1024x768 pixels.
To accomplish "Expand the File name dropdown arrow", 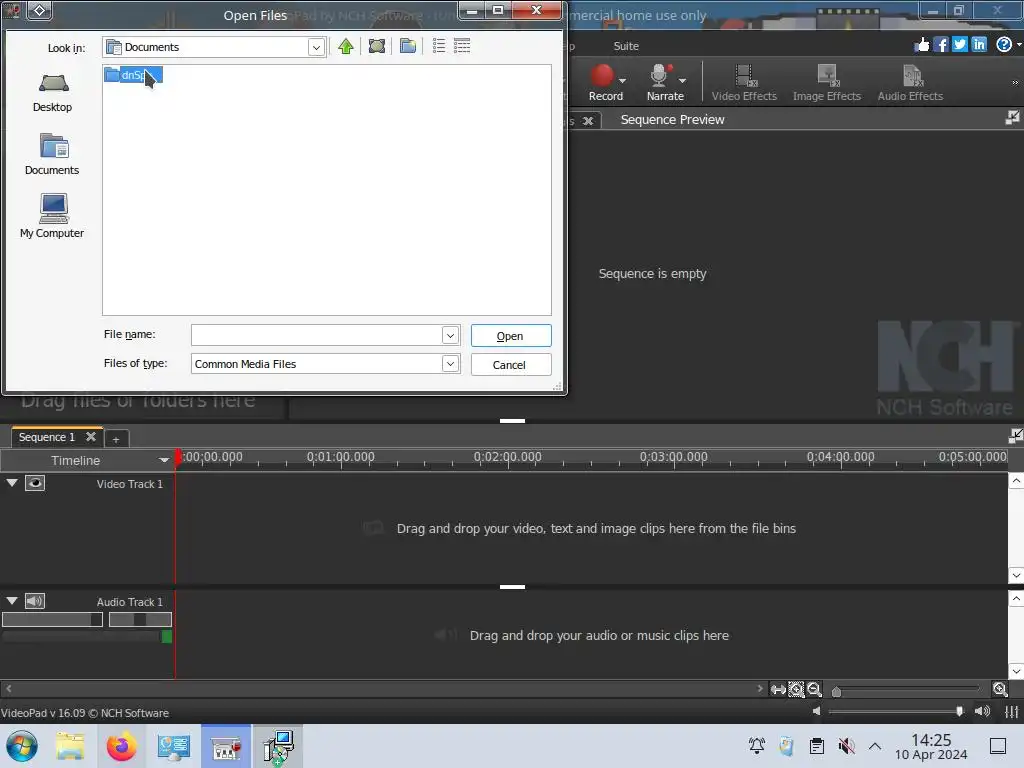I will tap(450, 336).
